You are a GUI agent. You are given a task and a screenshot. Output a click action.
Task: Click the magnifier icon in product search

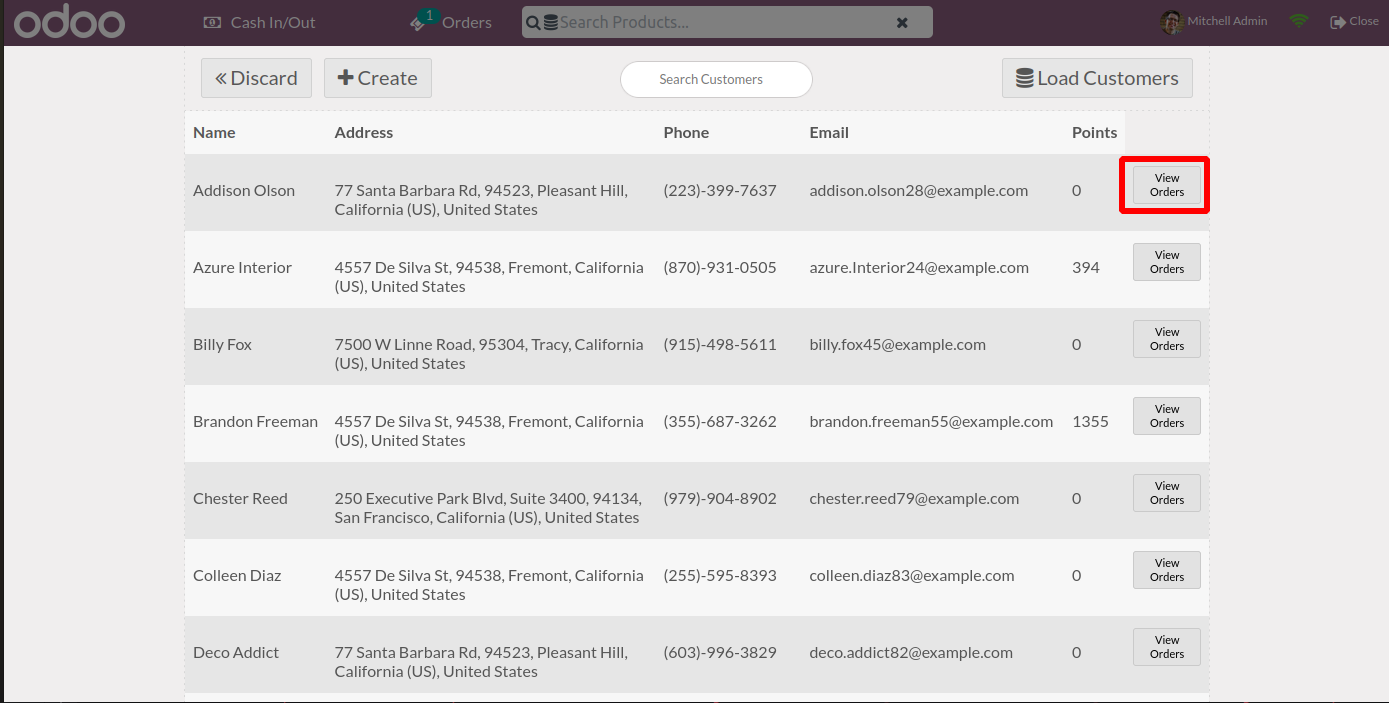tap(533, 23)
